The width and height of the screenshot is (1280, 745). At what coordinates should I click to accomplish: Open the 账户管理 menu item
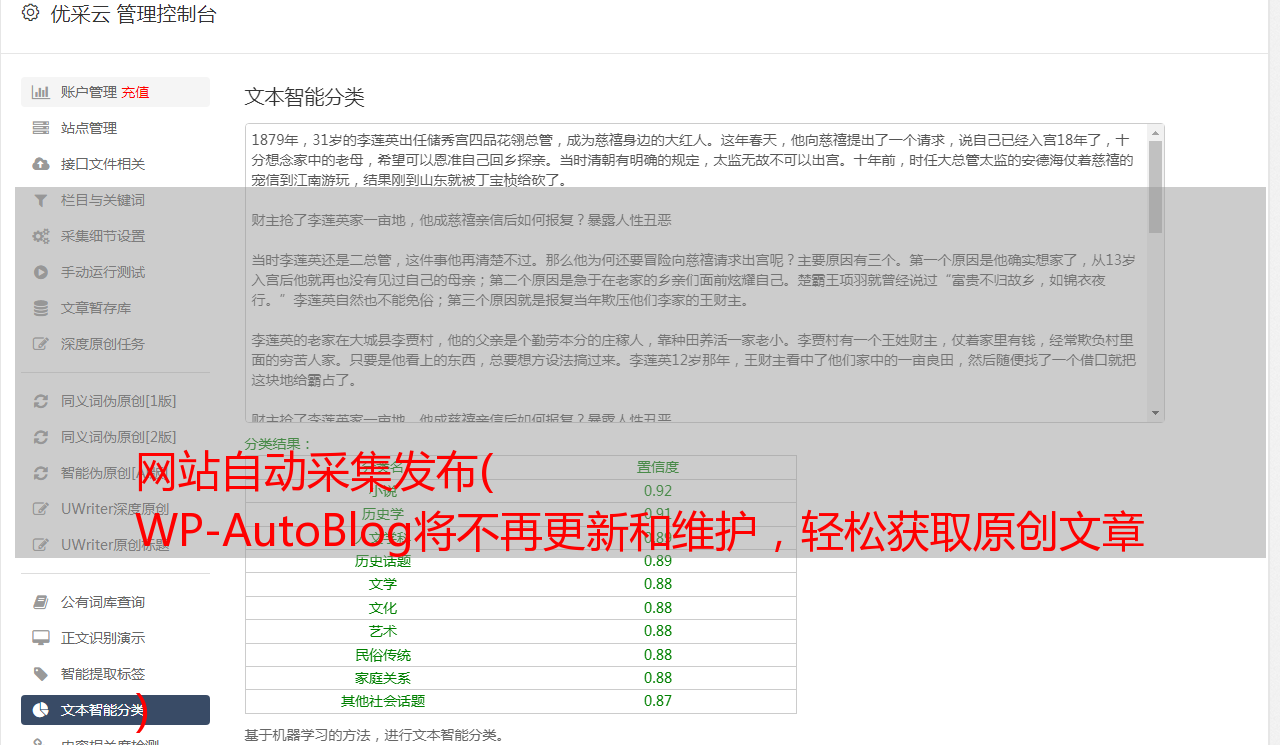point(115,92)
